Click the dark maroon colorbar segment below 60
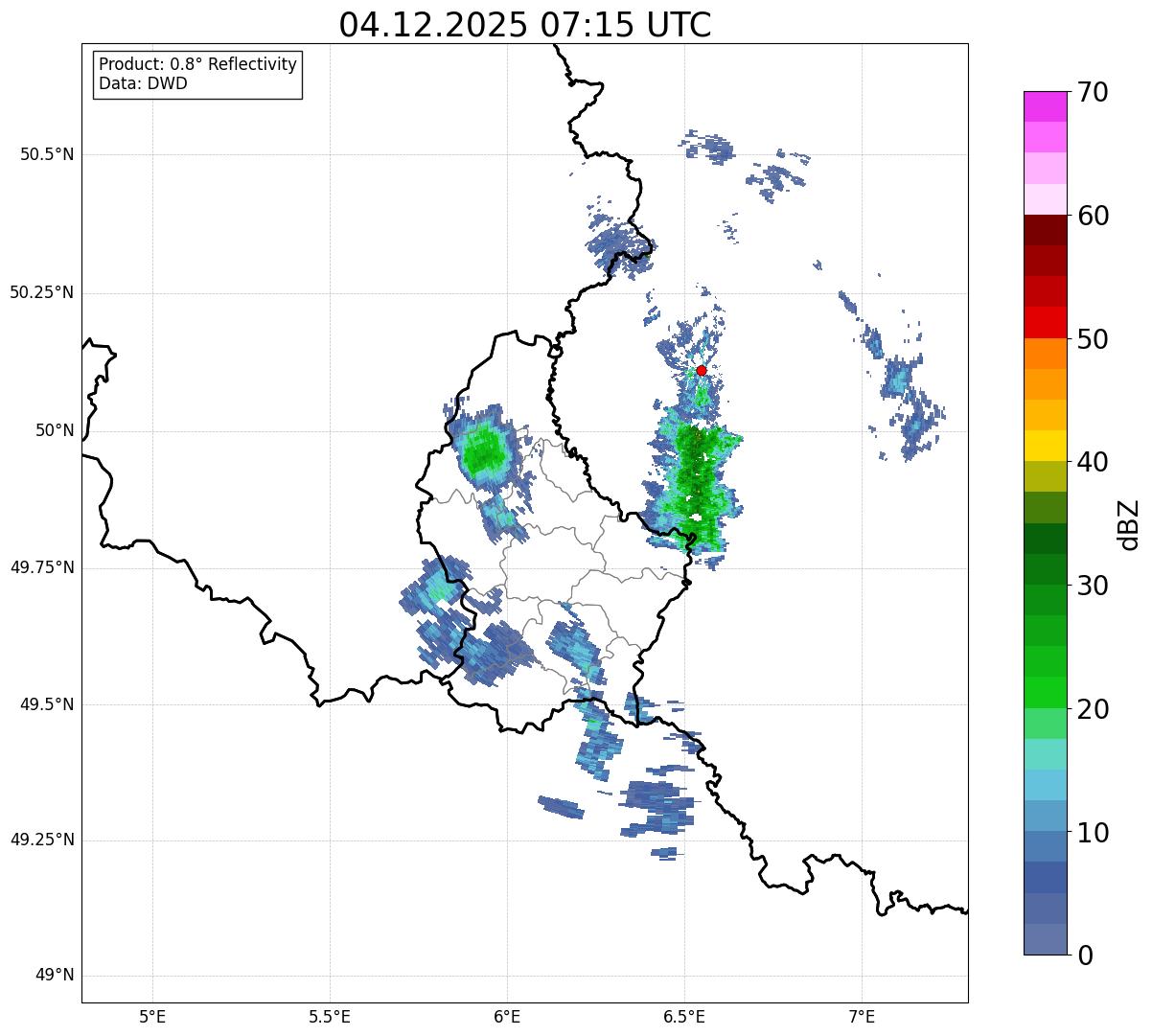1152x1036 pixels. (1046, 230)
